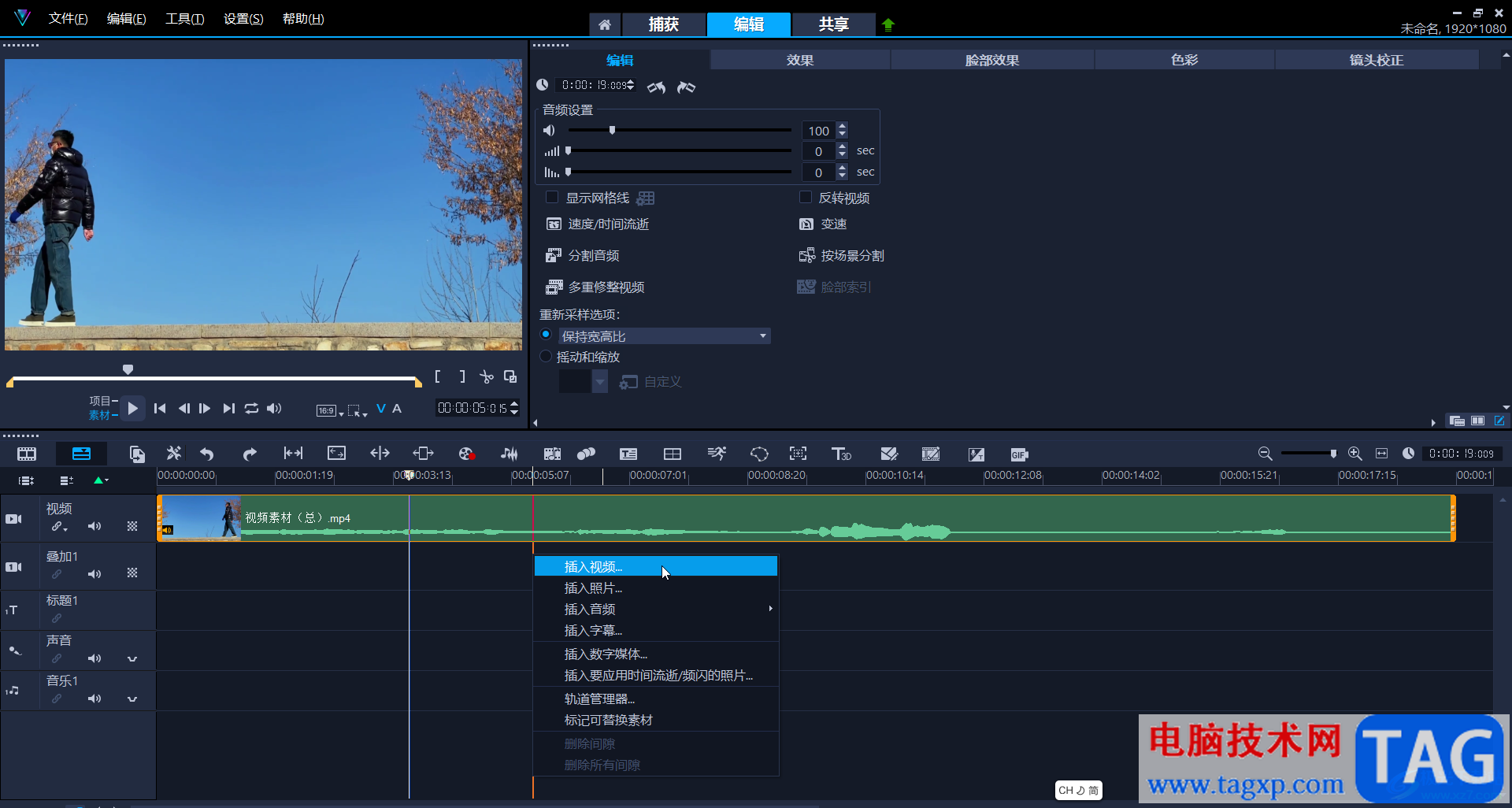Switch to the 捕获 tab

point(663,24)
